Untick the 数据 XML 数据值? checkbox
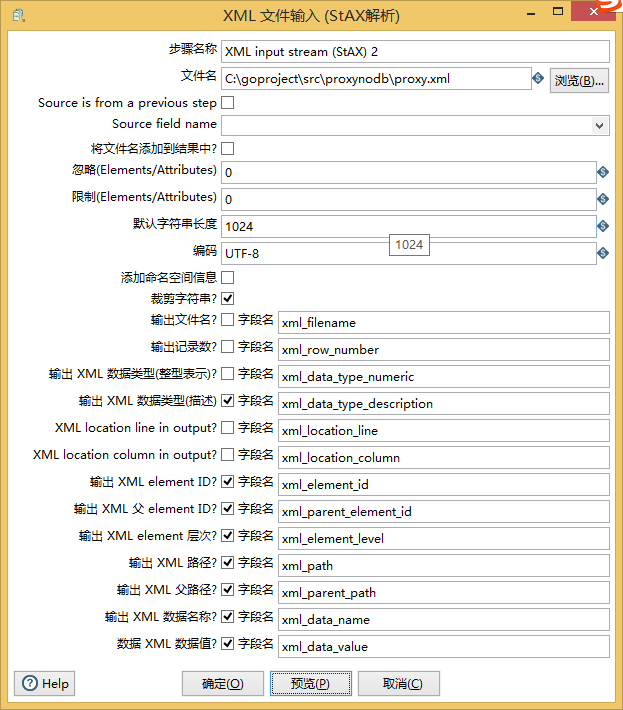Screen dimensions: 623x710 click(228, 643)
